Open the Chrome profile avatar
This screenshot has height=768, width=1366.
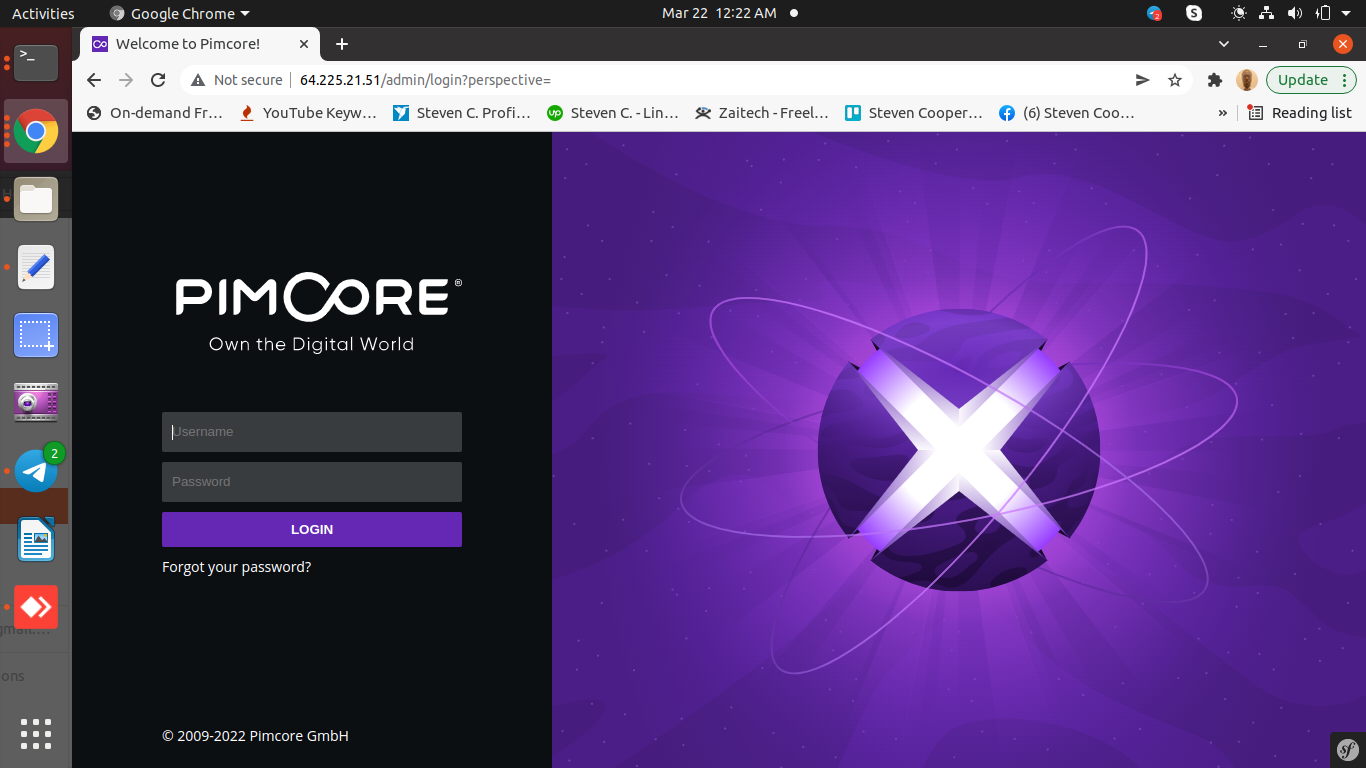tap(1246, 80)
